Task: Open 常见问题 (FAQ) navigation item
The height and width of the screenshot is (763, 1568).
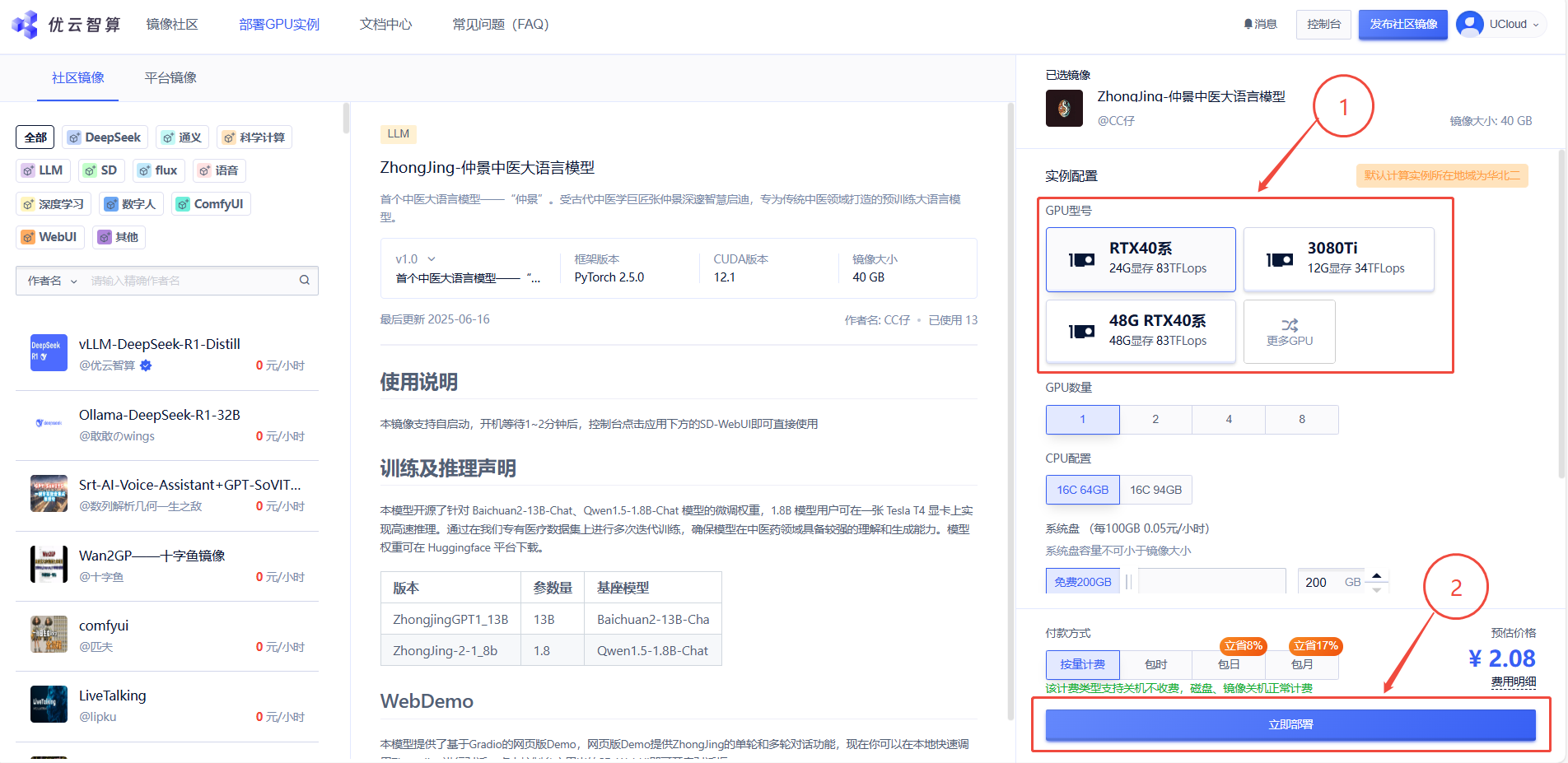Action: tap(501, 25)
